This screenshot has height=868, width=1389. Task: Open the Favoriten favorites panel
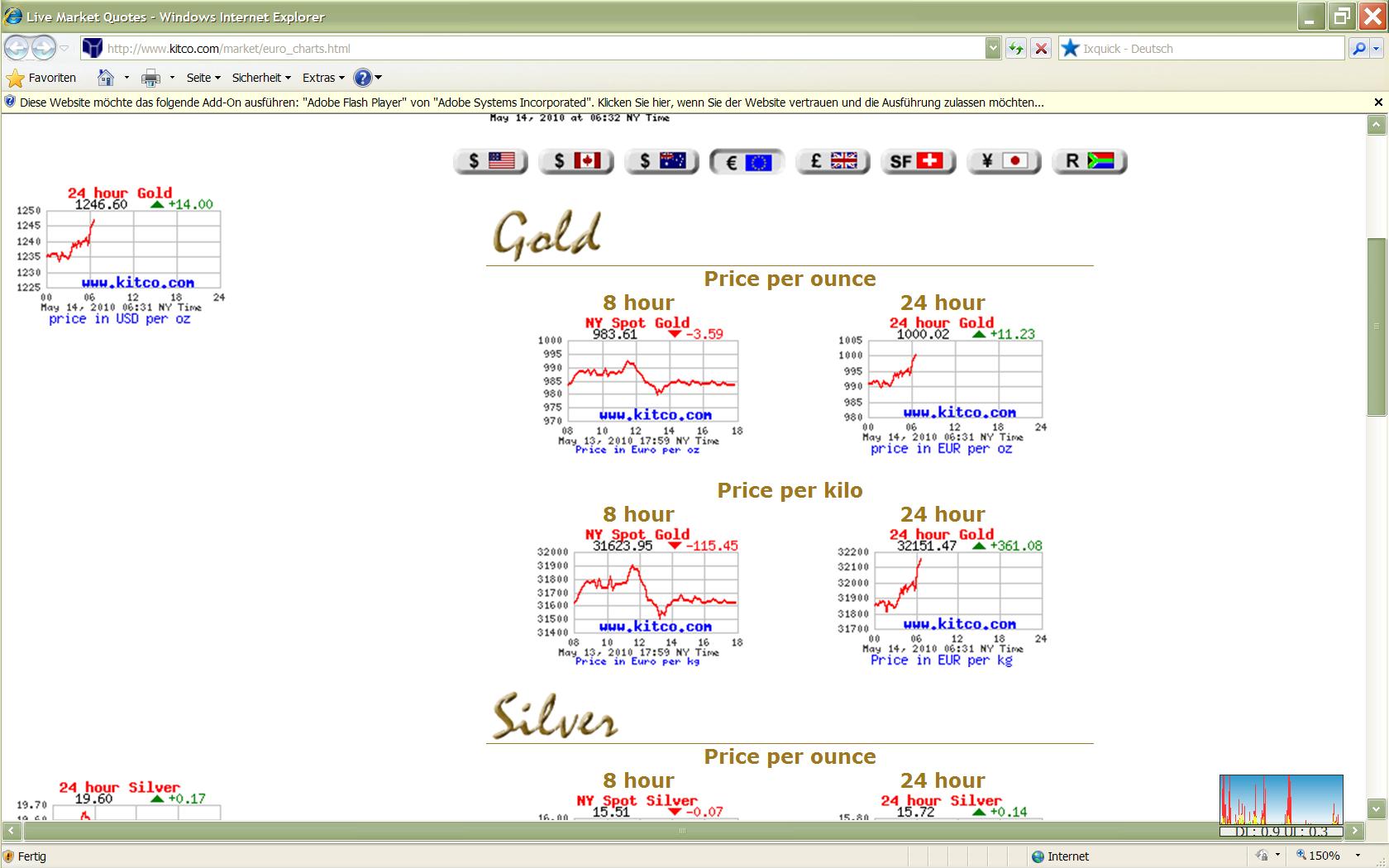[x=42, y=78]
